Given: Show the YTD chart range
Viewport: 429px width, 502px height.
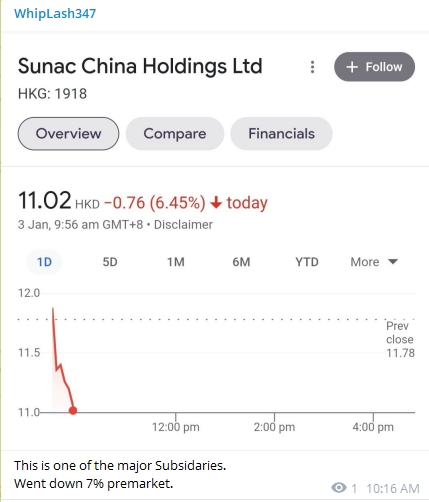Looking at the screenshot, I should pyautogui.click(x=307, y=262).
